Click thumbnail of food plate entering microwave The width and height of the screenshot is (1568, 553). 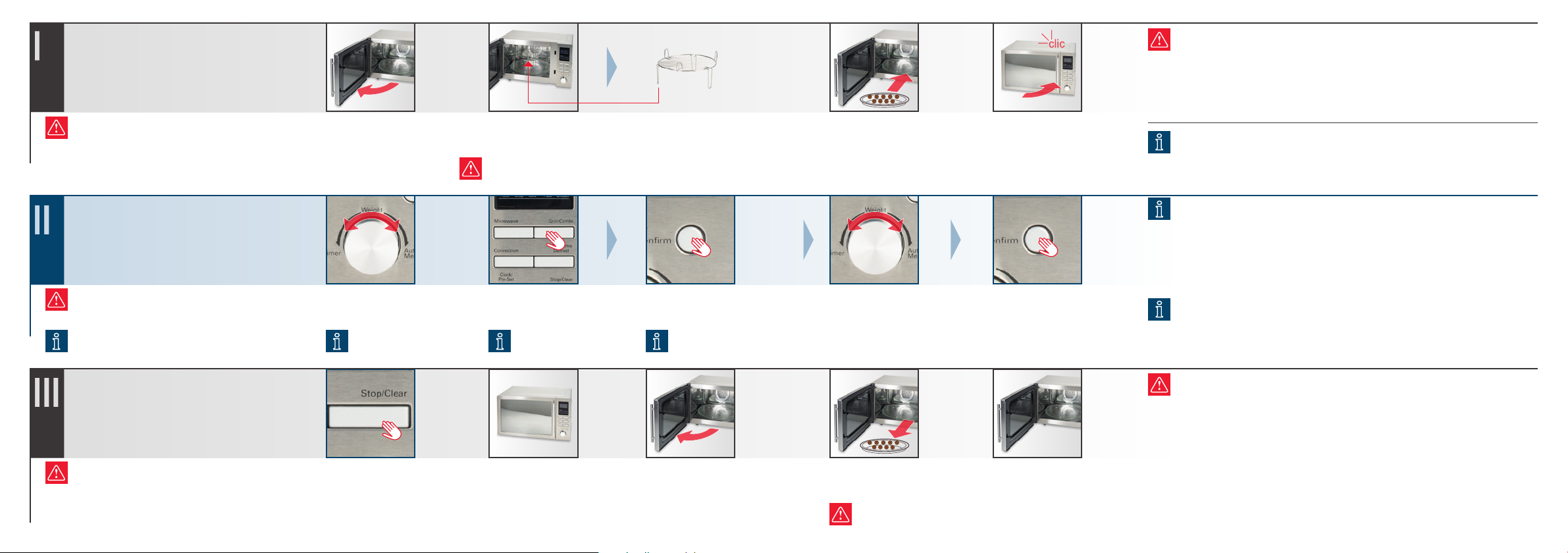[874, 67]
